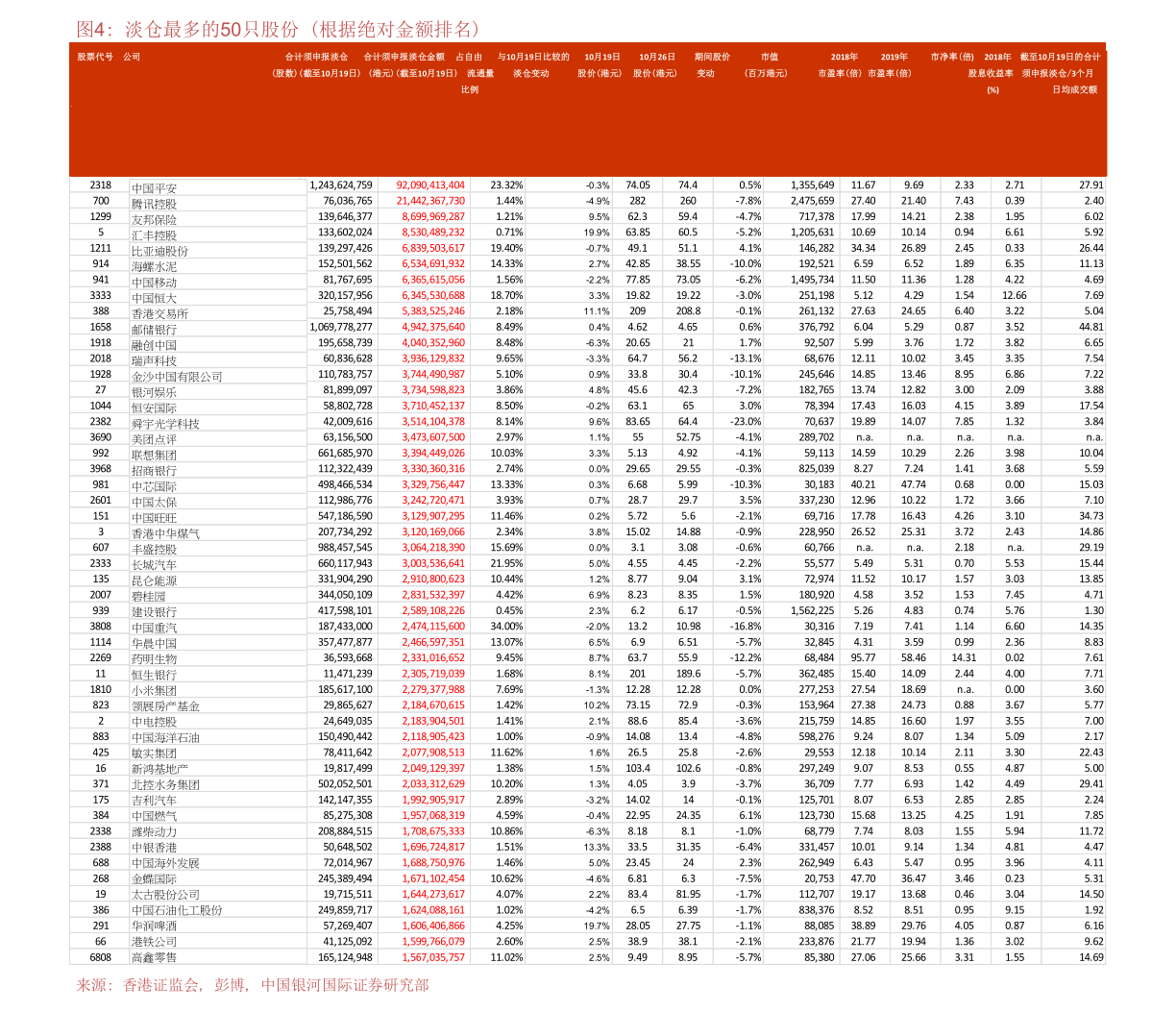Click company name 建设银行

[x=155, y=612]
